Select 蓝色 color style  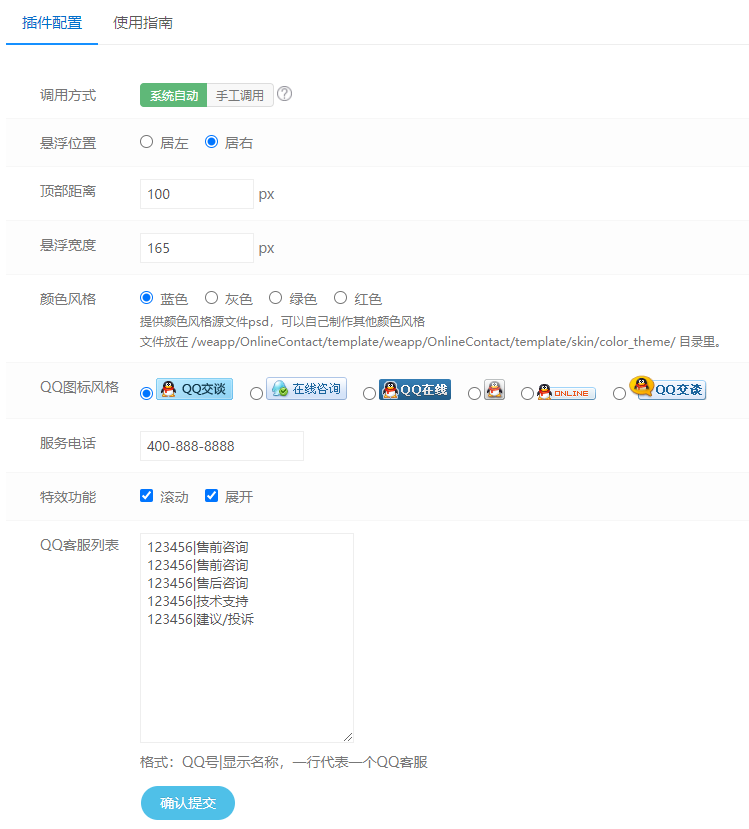146,298
